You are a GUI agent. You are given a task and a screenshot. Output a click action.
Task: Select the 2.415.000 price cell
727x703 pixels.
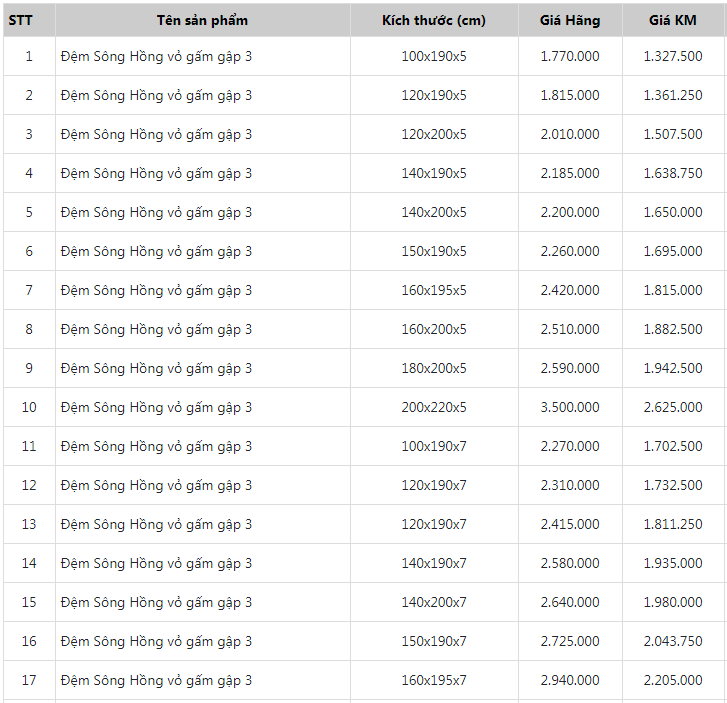point(570,524)
